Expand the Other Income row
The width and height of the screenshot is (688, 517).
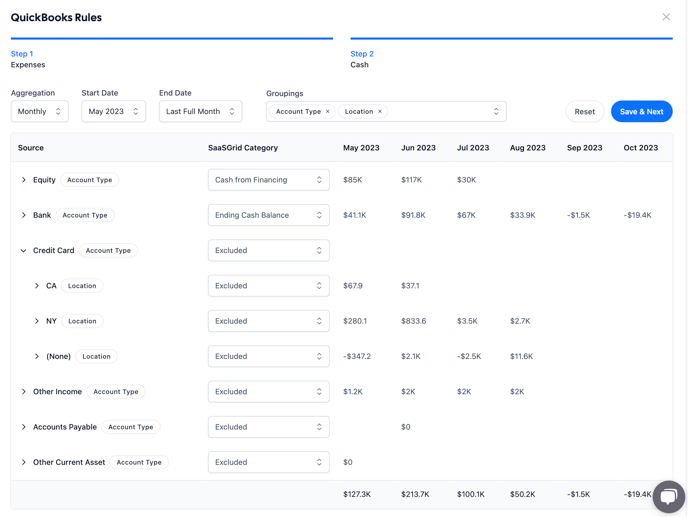coord(24,392)
